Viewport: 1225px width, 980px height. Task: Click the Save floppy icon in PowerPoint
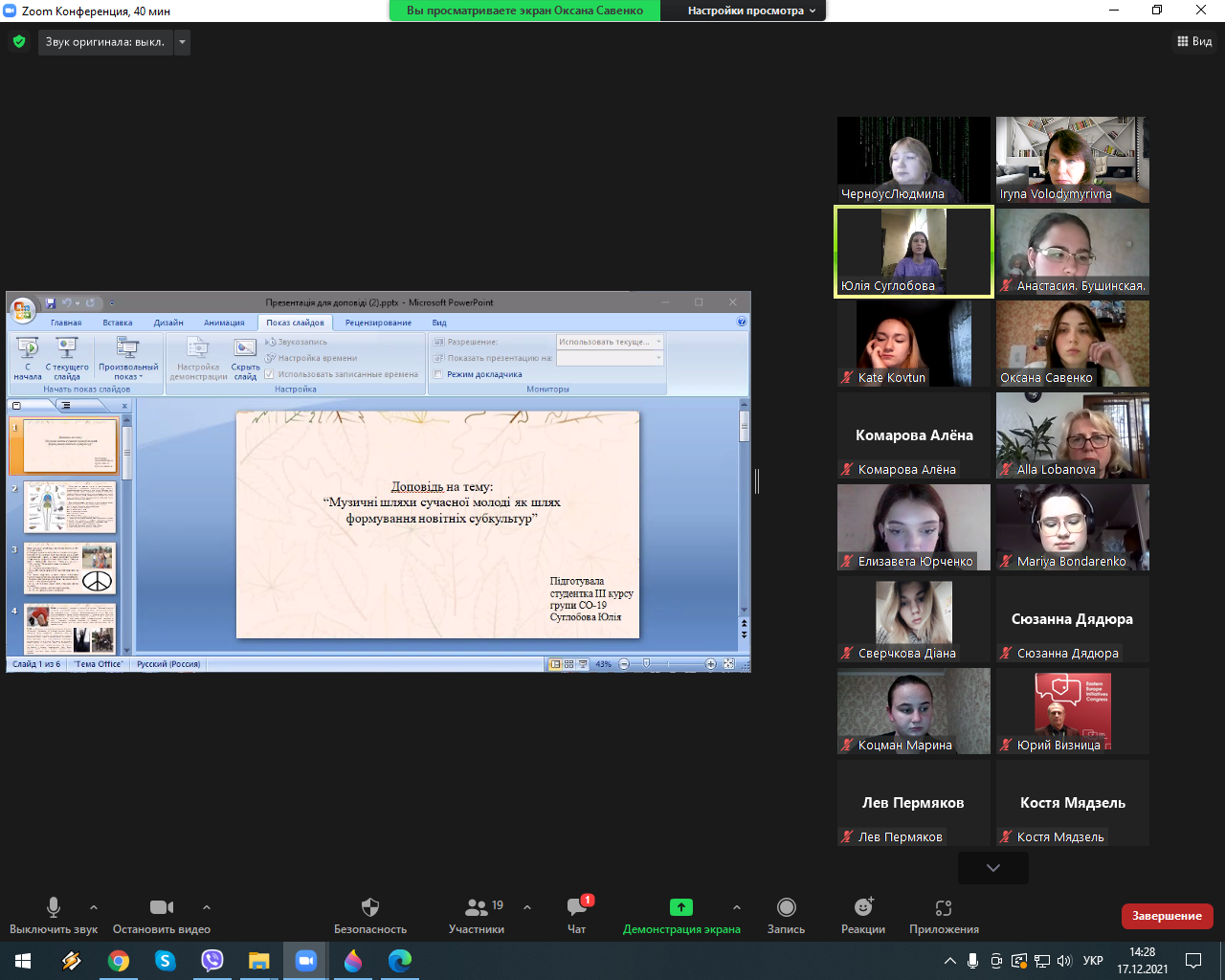[52, 302]
